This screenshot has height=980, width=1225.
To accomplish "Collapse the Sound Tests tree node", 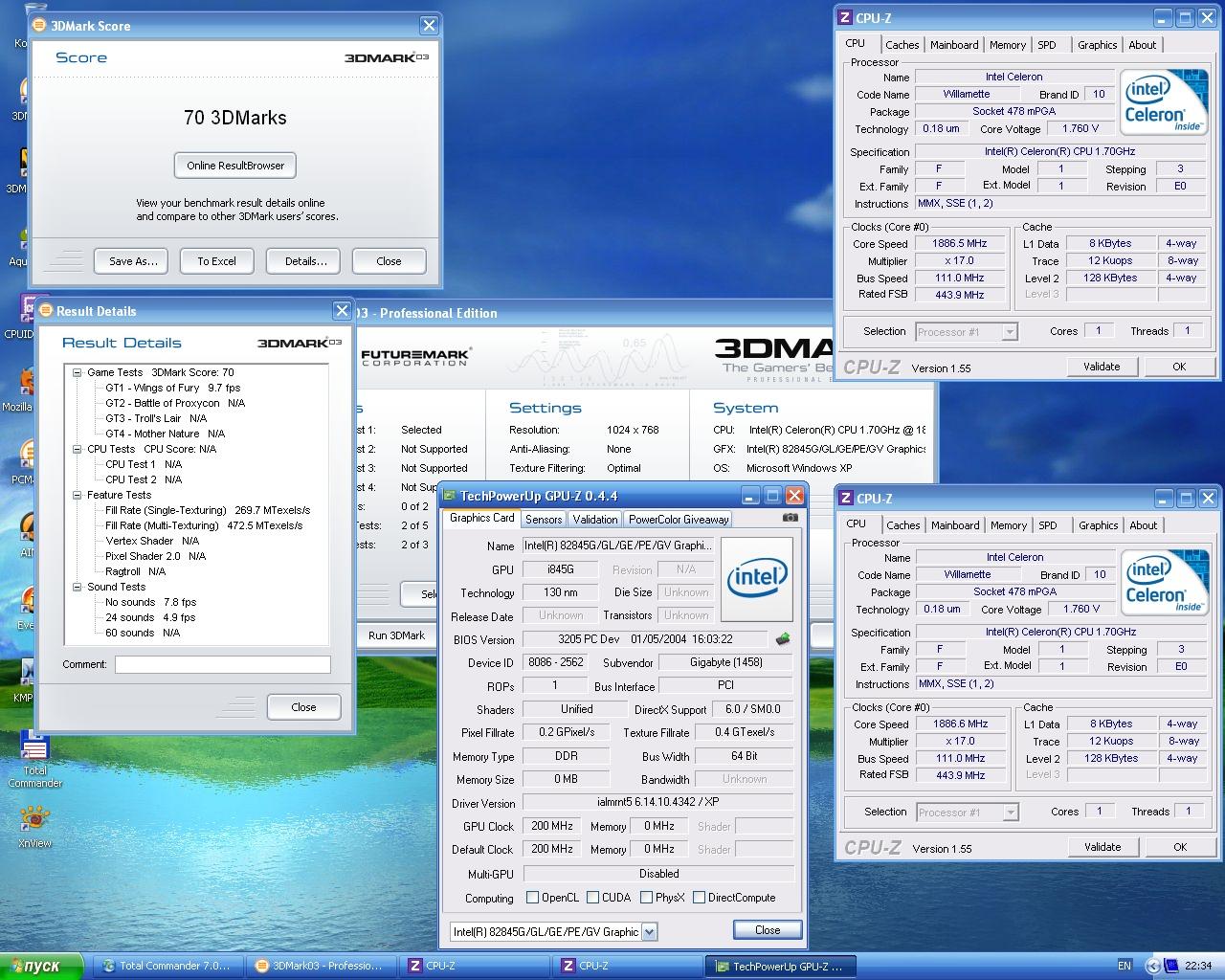I will pos(77,587).
